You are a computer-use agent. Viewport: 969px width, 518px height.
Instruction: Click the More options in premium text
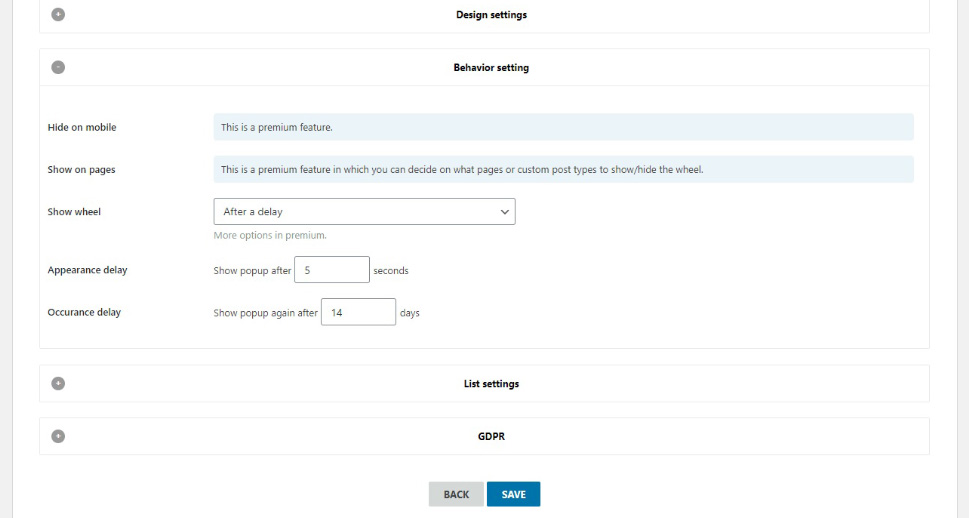point(270,236)
